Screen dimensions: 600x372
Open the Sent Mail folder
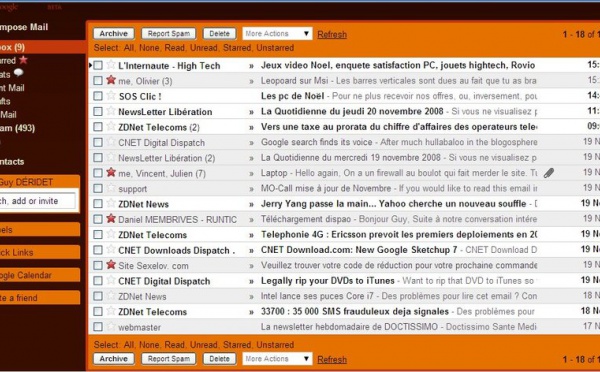[12, 88]
